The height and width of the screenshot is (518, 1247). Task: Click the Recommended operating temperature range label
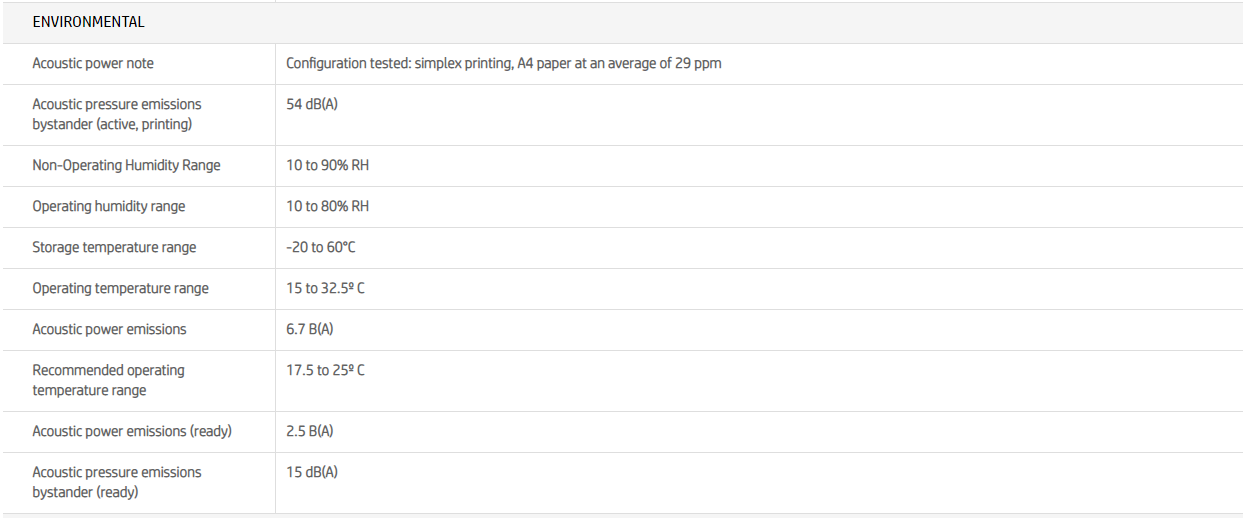pyautogui.click(x=108, y=380)
